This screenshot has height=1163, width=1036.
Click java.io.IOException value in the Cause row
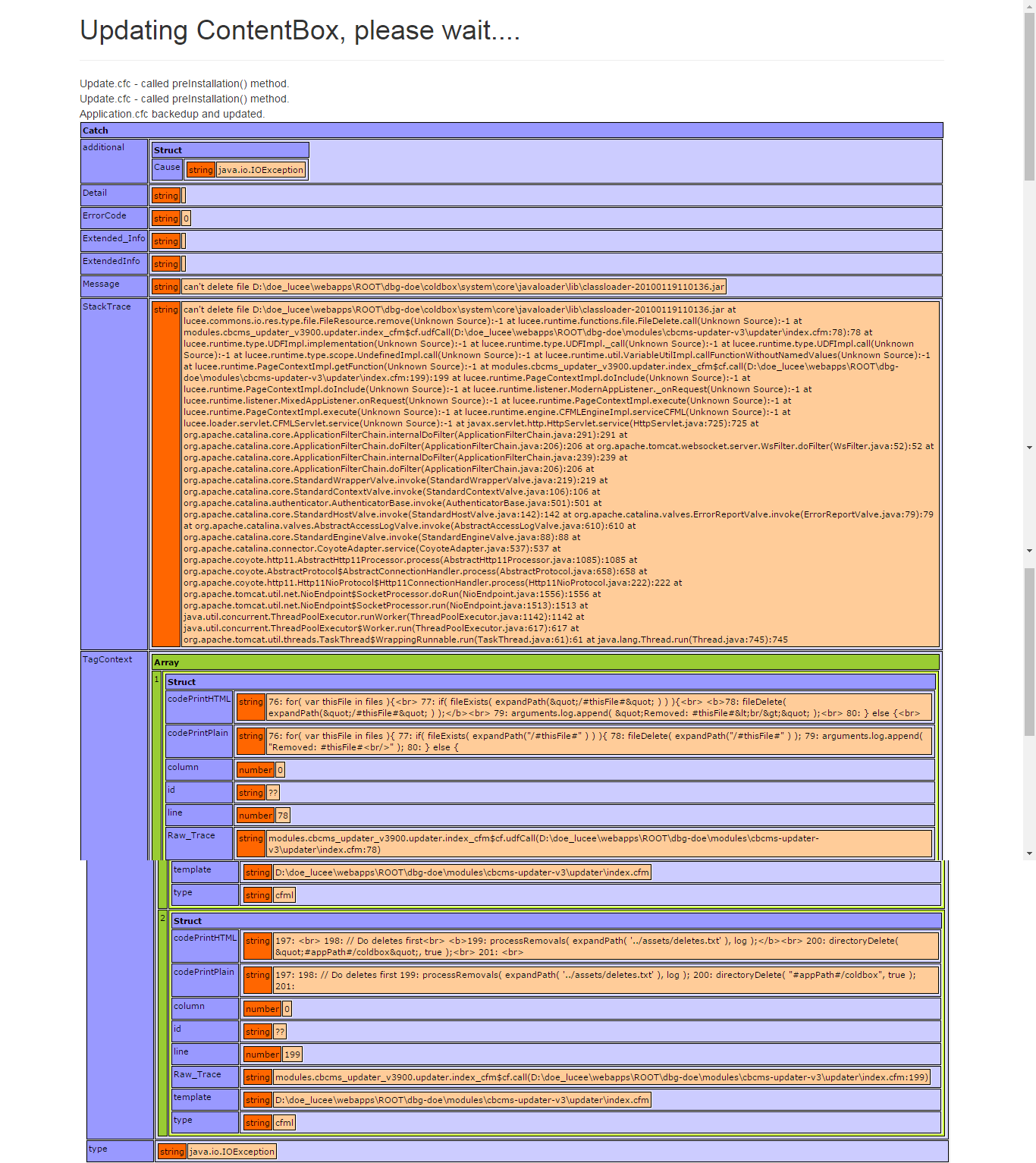(x=261, y=170)
